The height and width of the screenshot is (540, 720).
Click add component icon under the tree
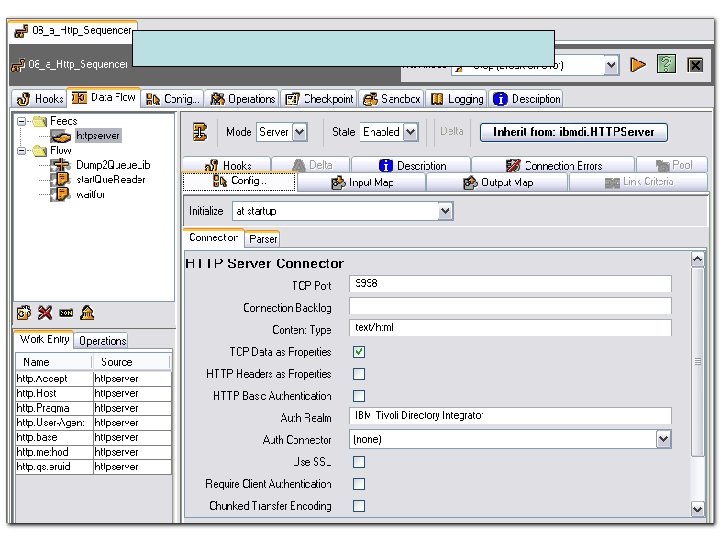pos(24,313)
